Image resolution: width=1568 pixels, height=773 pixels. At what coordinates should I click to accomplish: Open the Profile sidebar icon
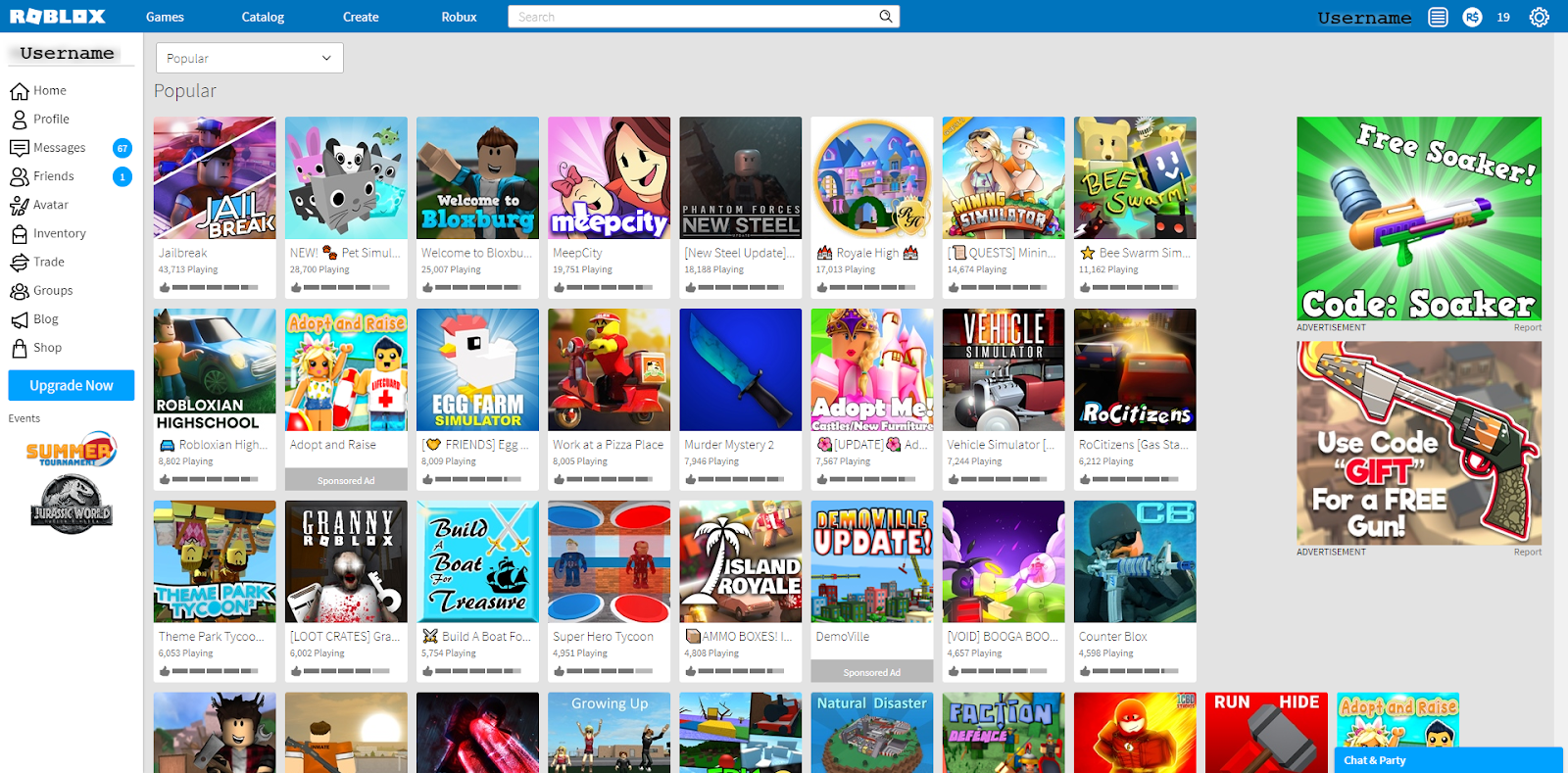click(20, 120)
